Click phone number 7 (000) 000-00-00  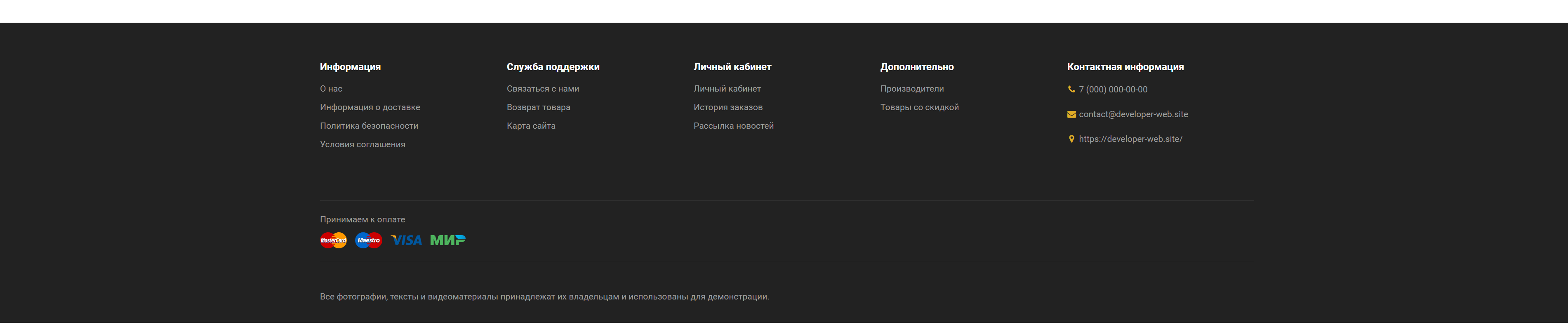click(1113, 90)
